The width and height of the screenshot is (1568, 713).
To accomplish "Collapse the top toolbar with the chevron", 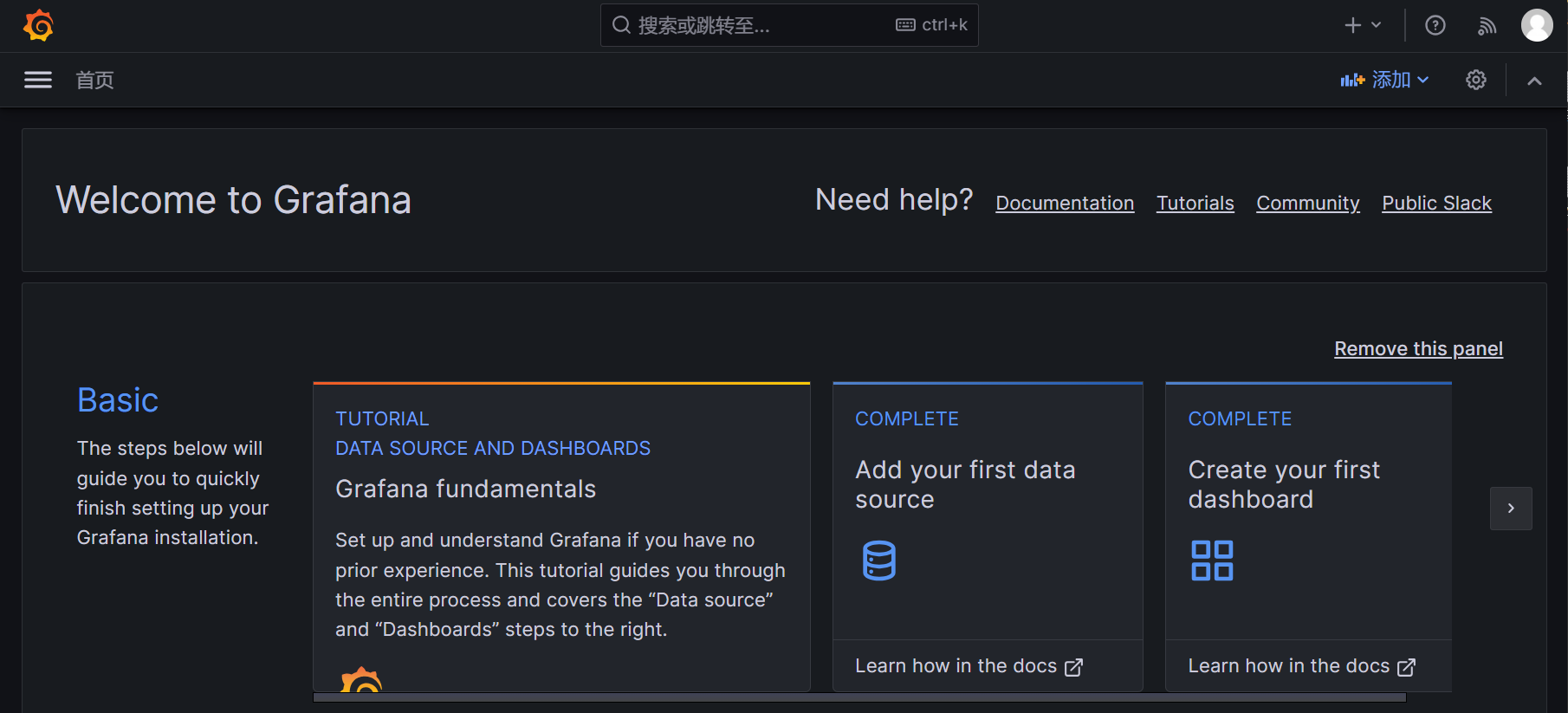I will [1534, 81].
